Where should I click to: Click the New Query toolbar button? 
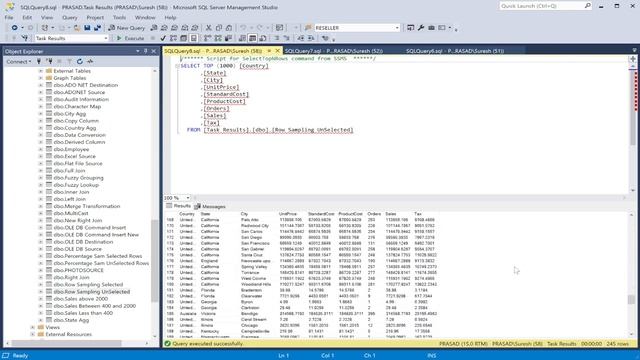click(127, 28)
